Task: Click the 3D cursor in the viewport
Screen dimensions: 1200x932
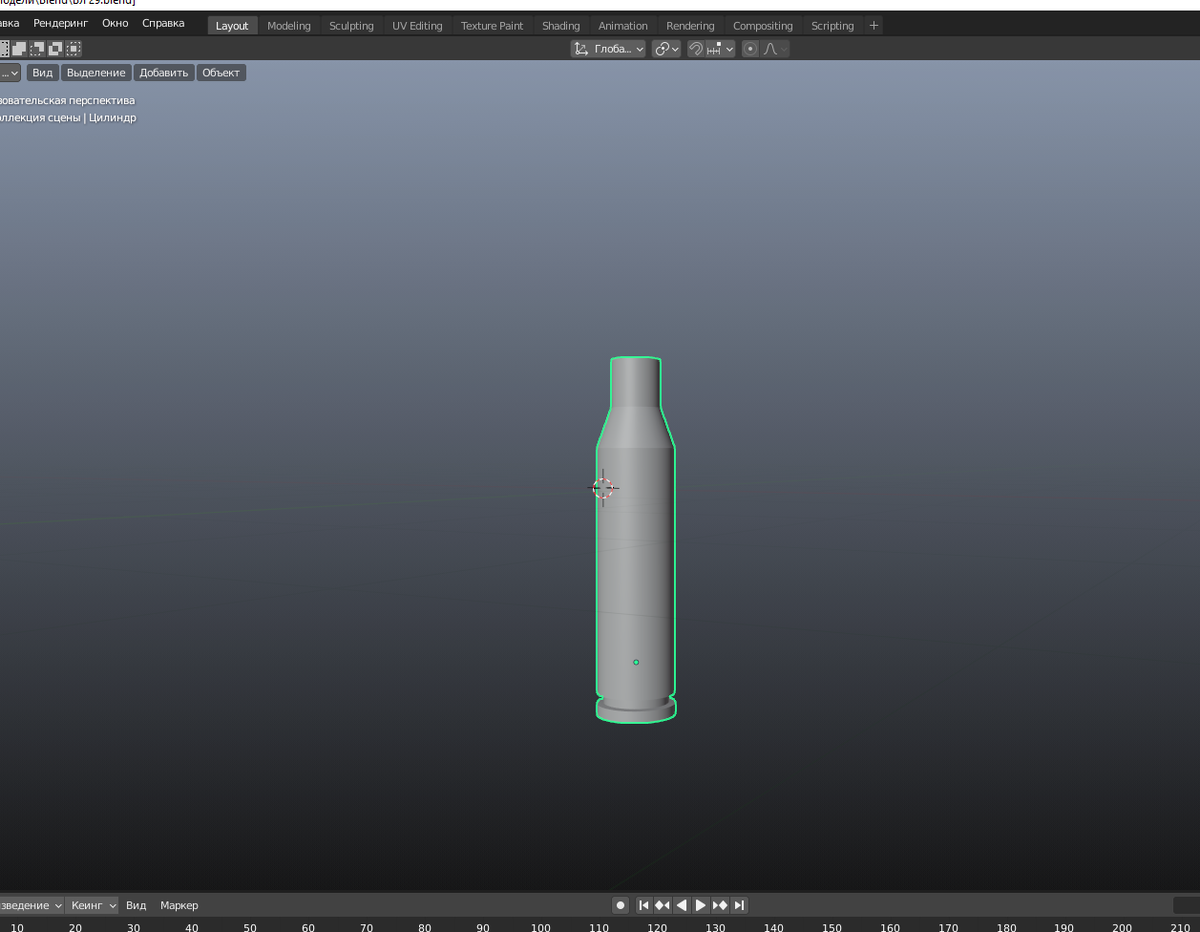Action: pos(603,488)
